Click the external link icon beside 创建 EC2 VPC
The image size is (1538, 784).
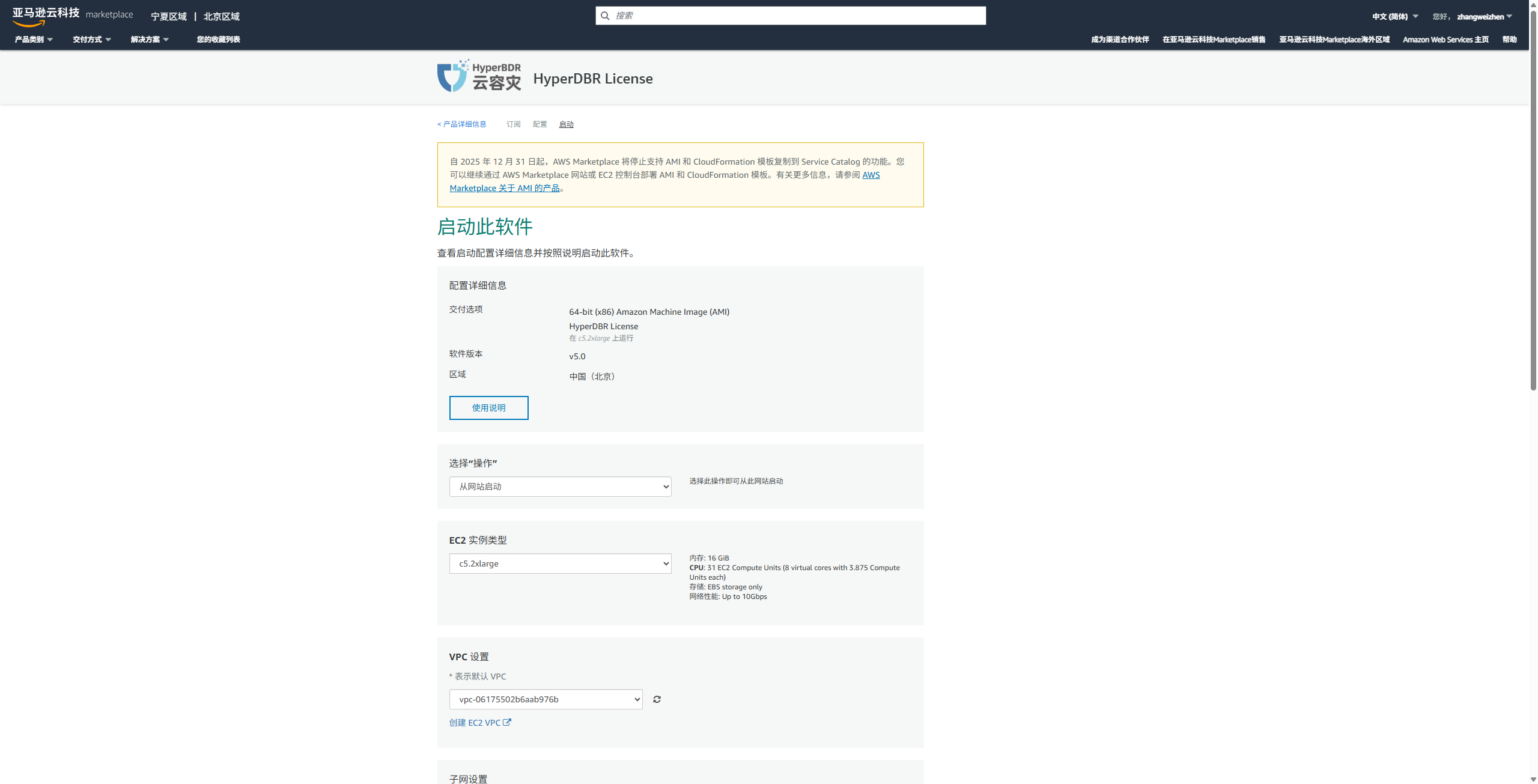[x=507, y=722]
